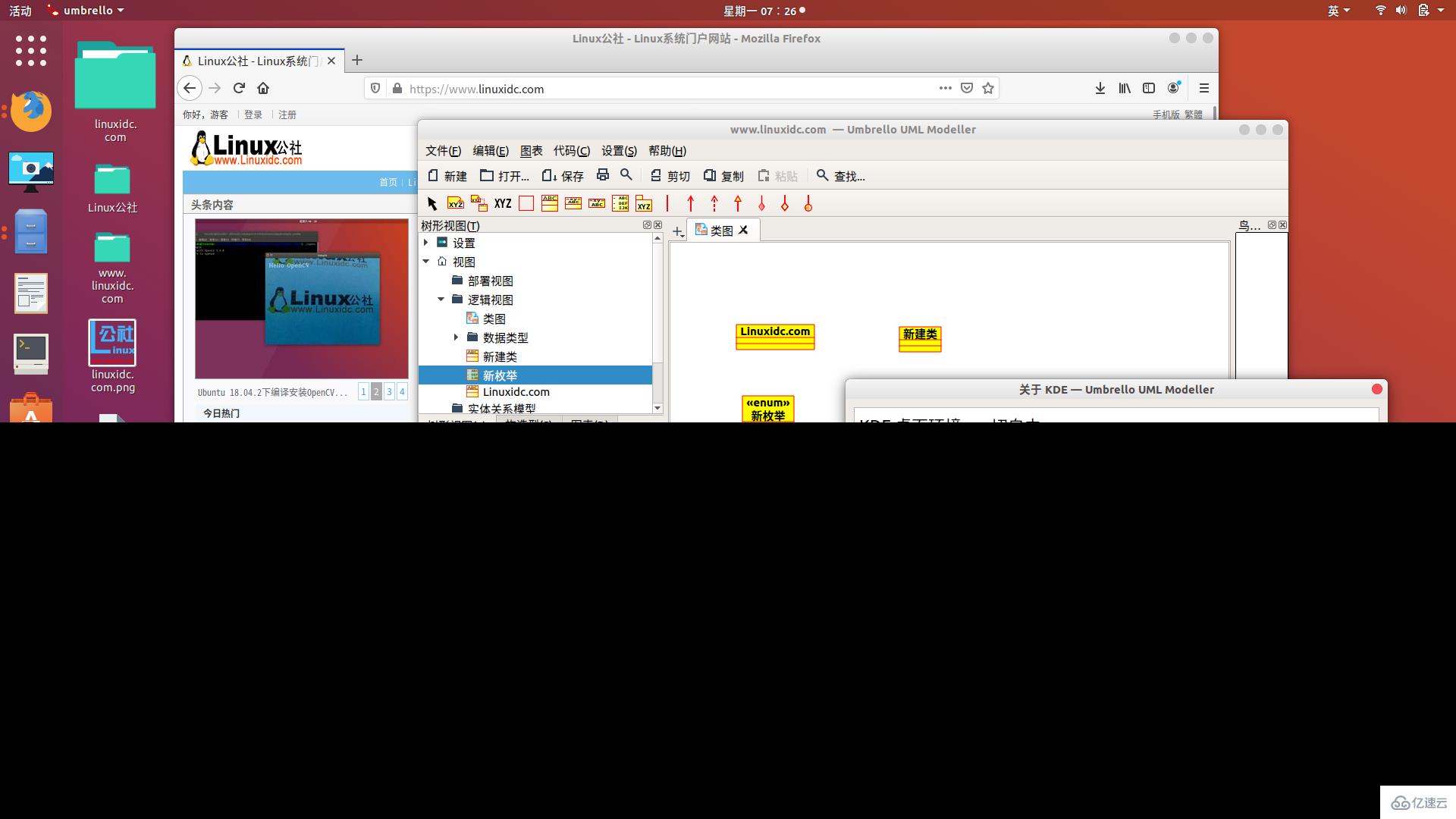Select the hollow arrowhead generalization tool

(738, 203)
